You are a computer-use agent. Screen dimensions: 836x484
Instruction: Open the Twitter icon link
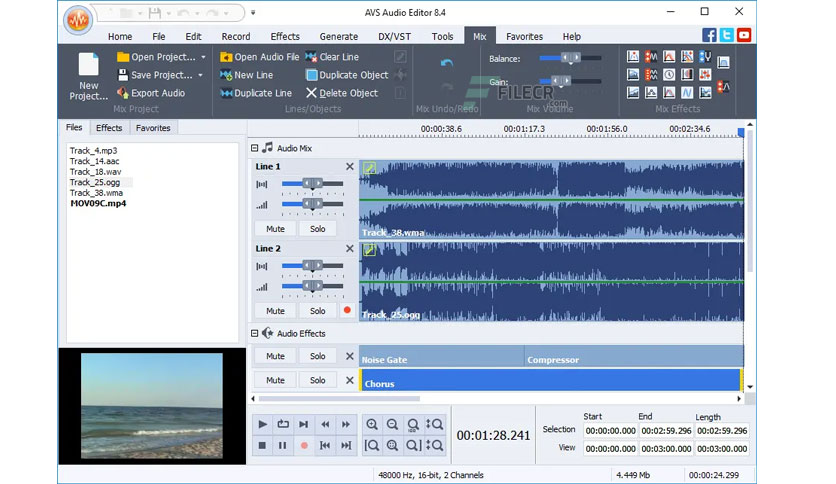point(727,35)
